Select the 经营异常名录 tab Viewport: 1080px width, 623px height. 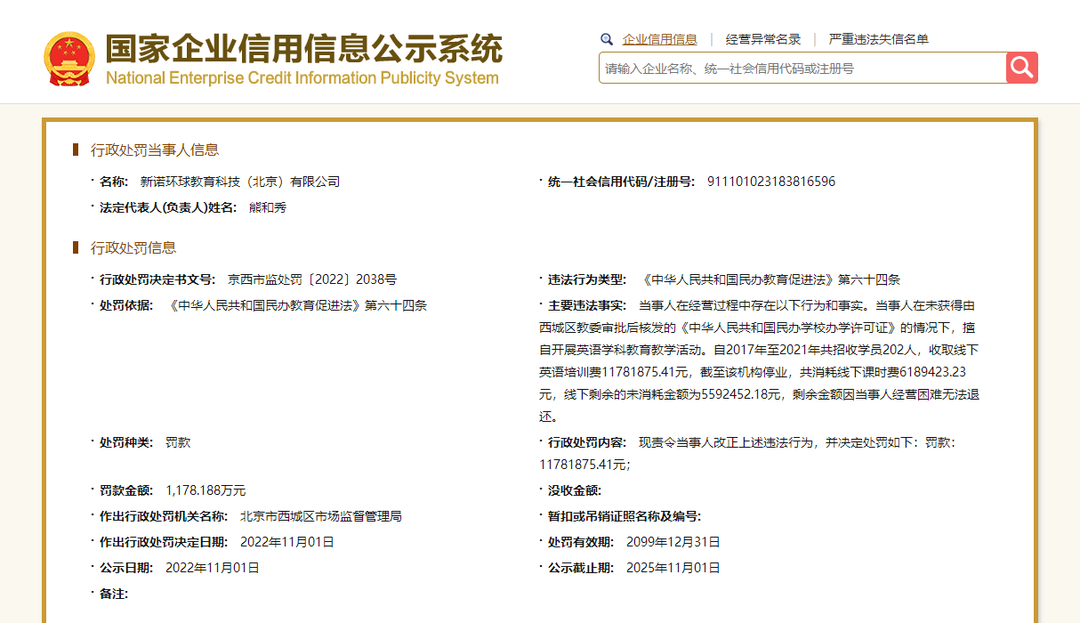click(762, 39)
